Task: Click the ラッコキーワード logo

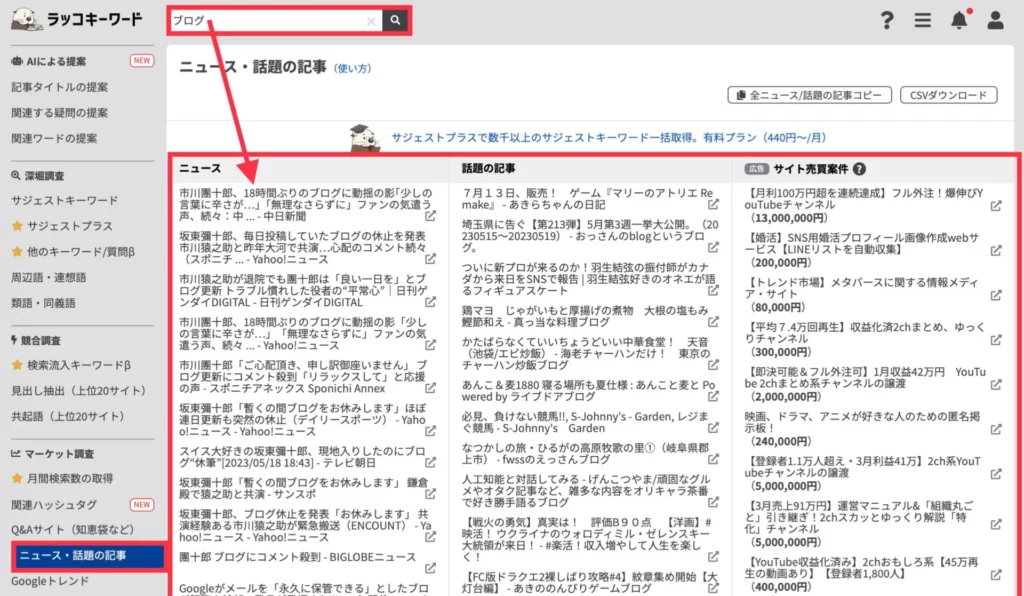Action: pos(76,20)
